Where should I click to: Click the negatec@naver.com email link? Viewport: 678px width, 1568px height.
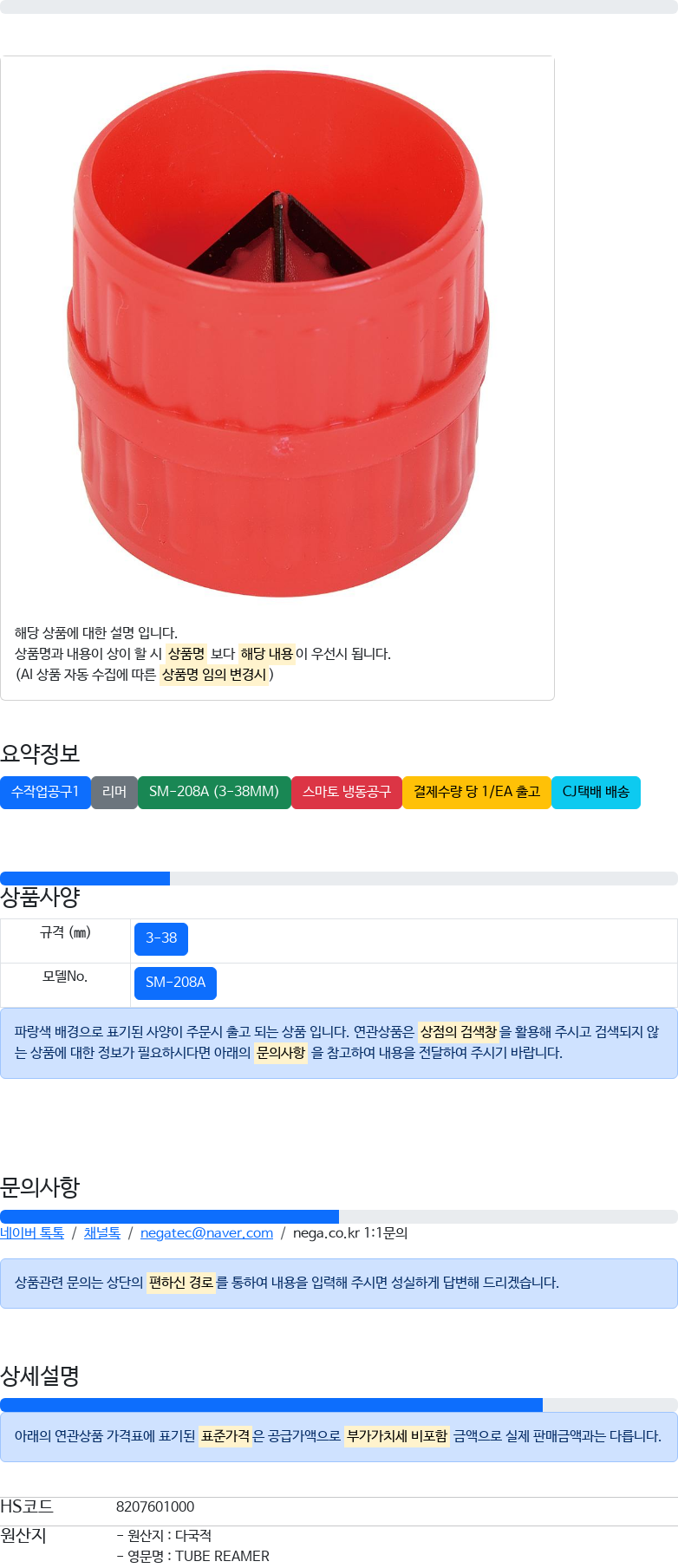click(x=206, y=1233)
